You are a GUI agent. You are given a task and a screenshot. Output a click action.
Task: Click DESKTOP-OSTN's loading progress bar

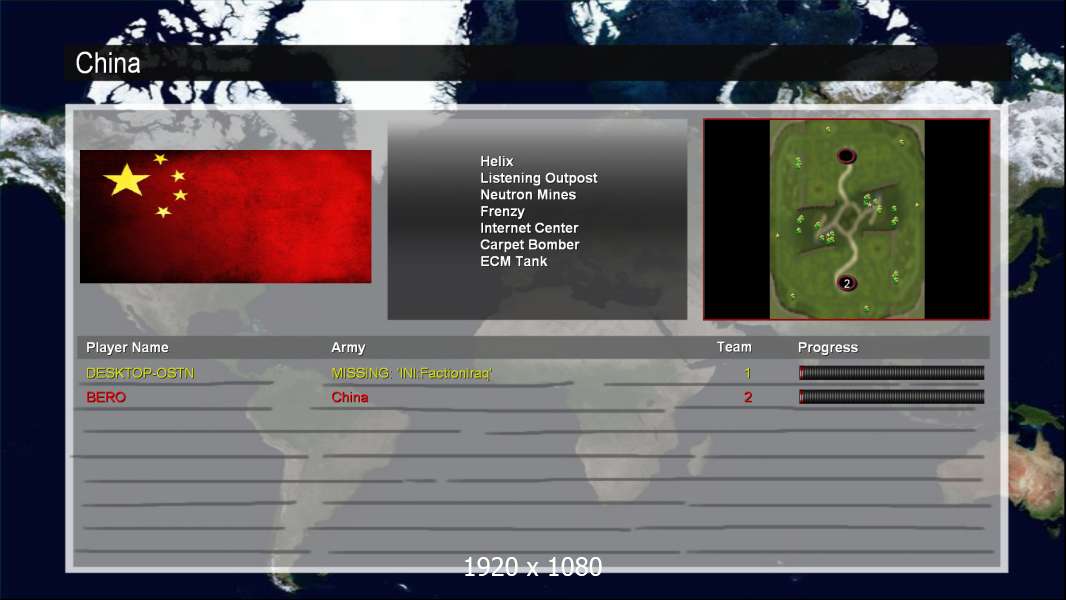891,372
